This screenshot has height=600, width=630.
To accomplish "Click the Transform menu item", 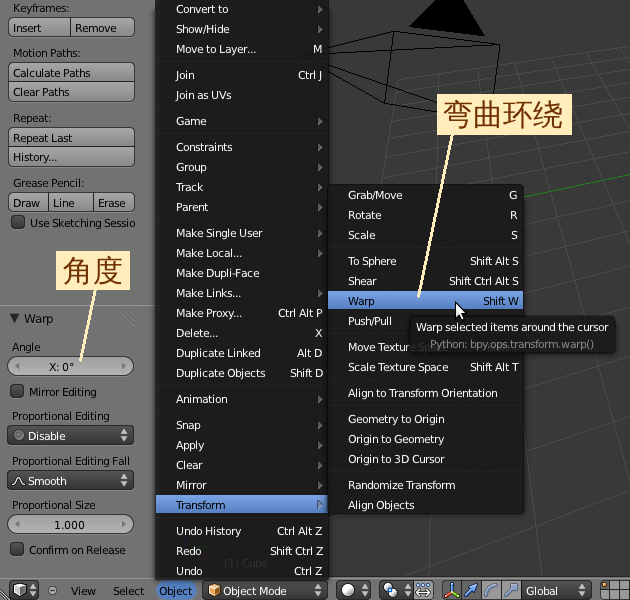I will pos(242,505).
